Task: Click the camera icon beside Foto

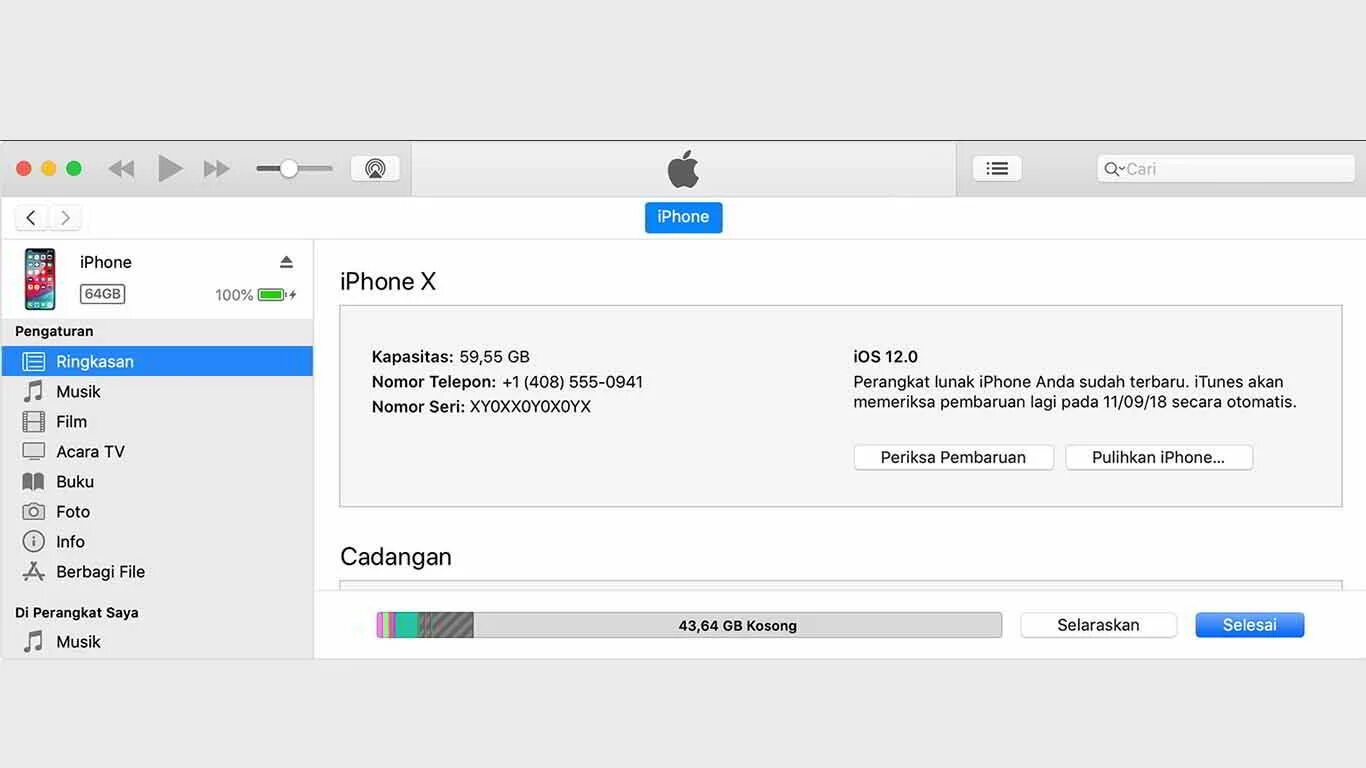Action: tap(34, 511)
